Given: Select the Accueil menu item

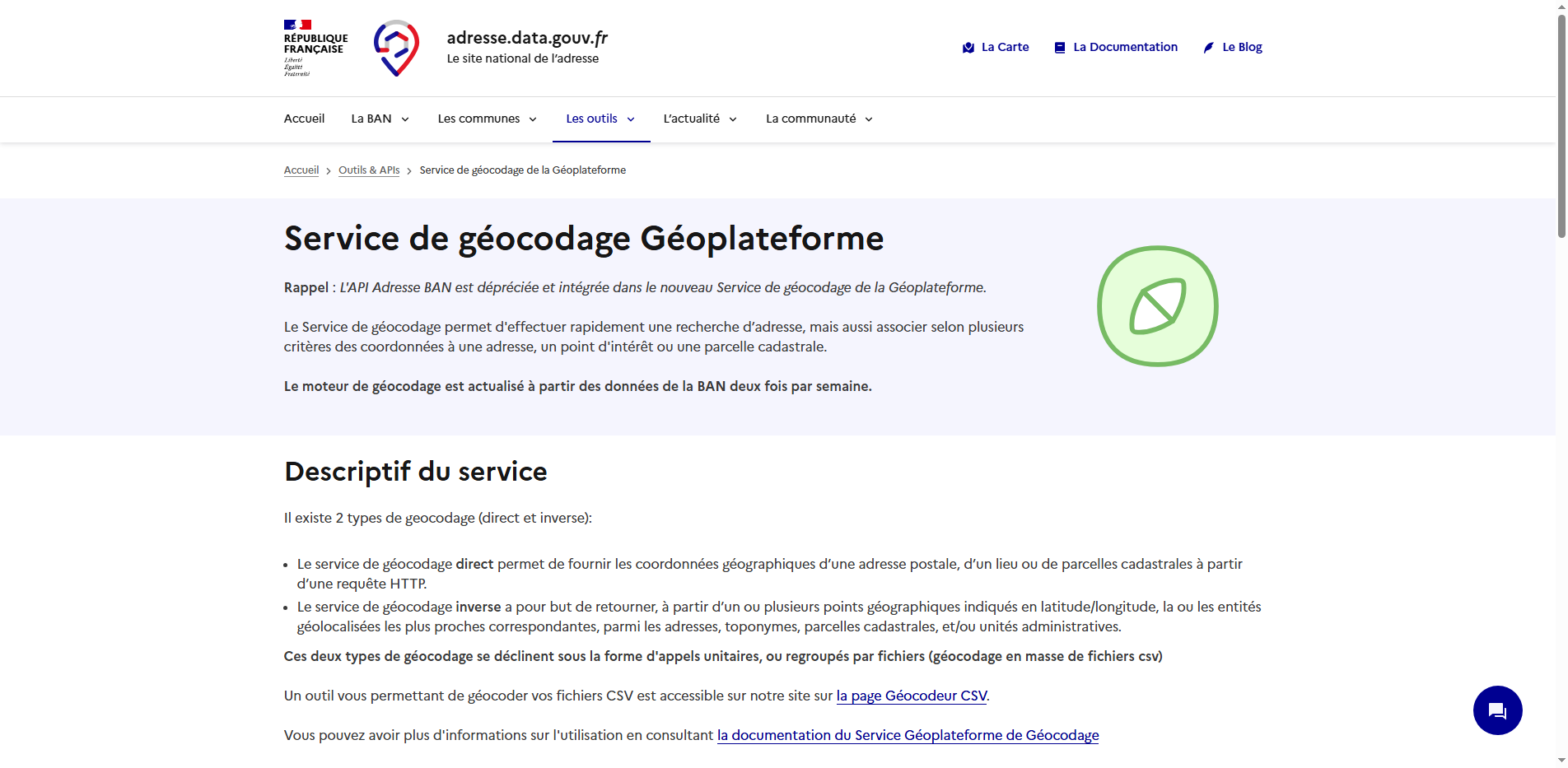Looking at the screenshot, I should tap(304, 119).
